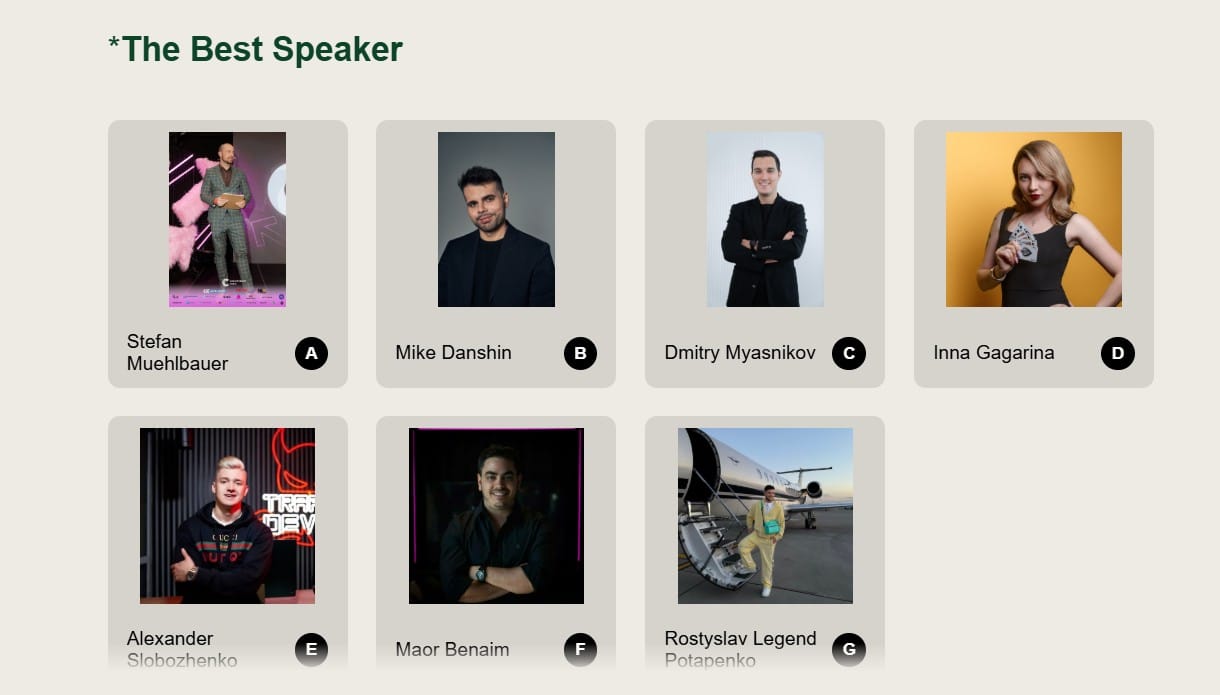
Task: Click the Dmitry Myasnikov name text
Action: tap(739, 352)
